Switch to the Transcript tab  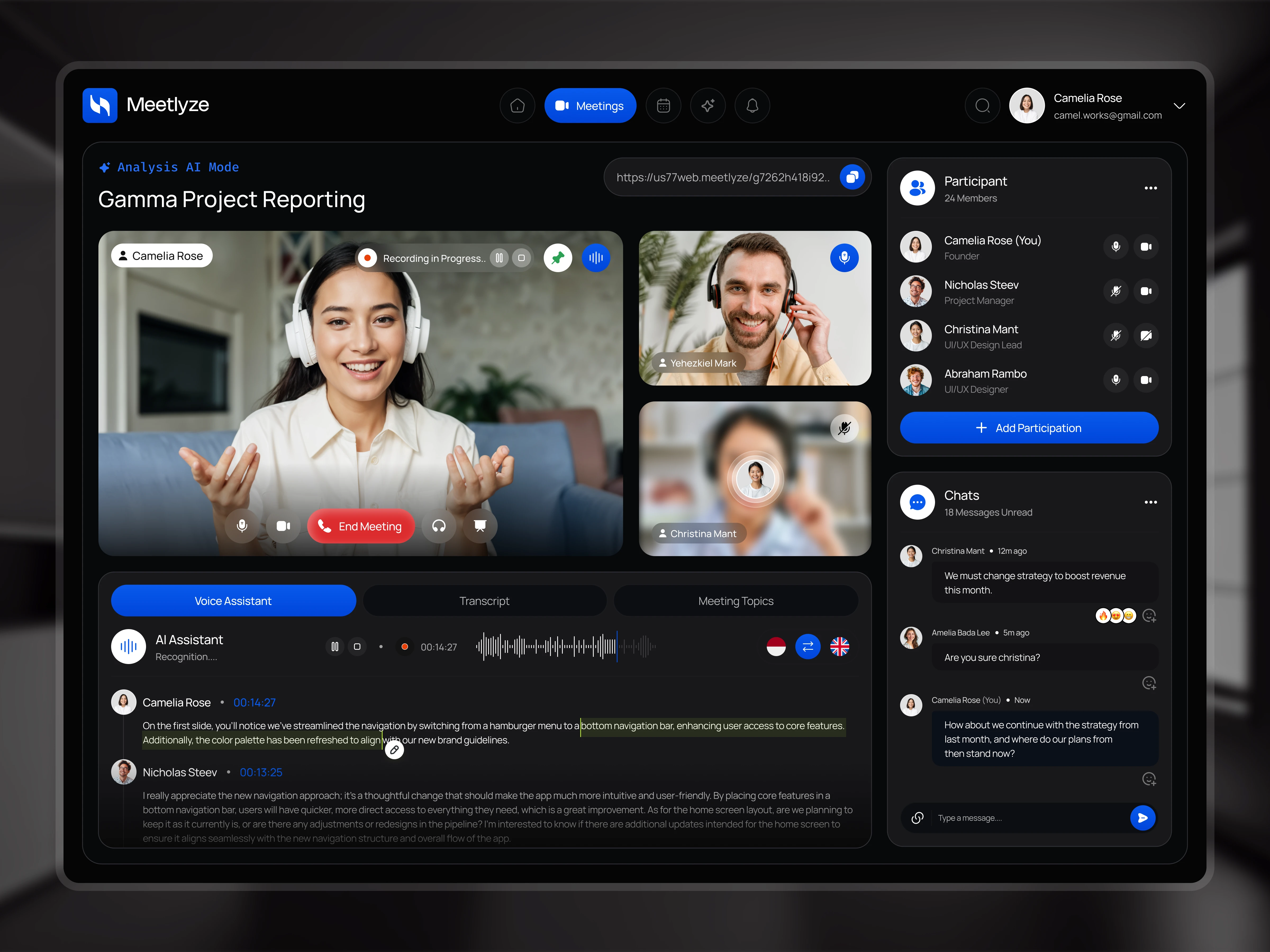click(x=484, y=601)
